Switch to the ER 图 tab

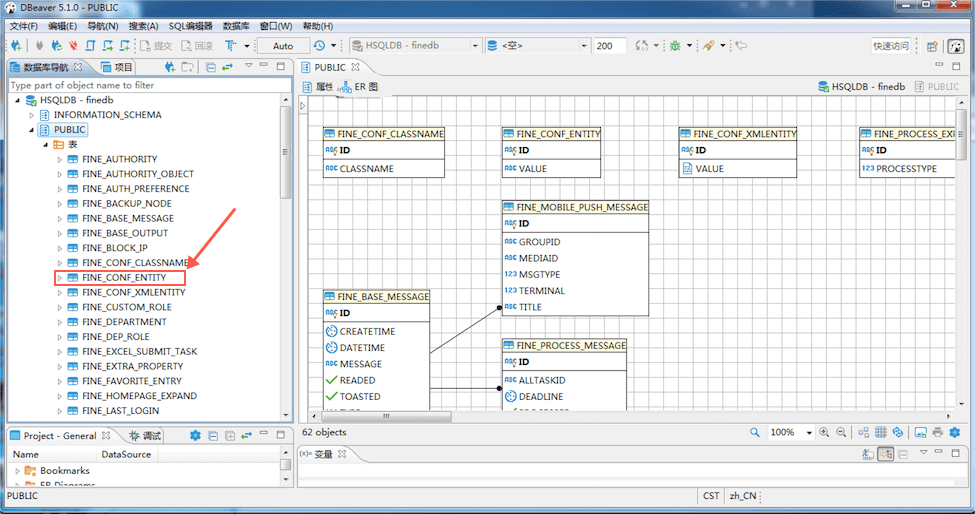[x=359, y=87]
